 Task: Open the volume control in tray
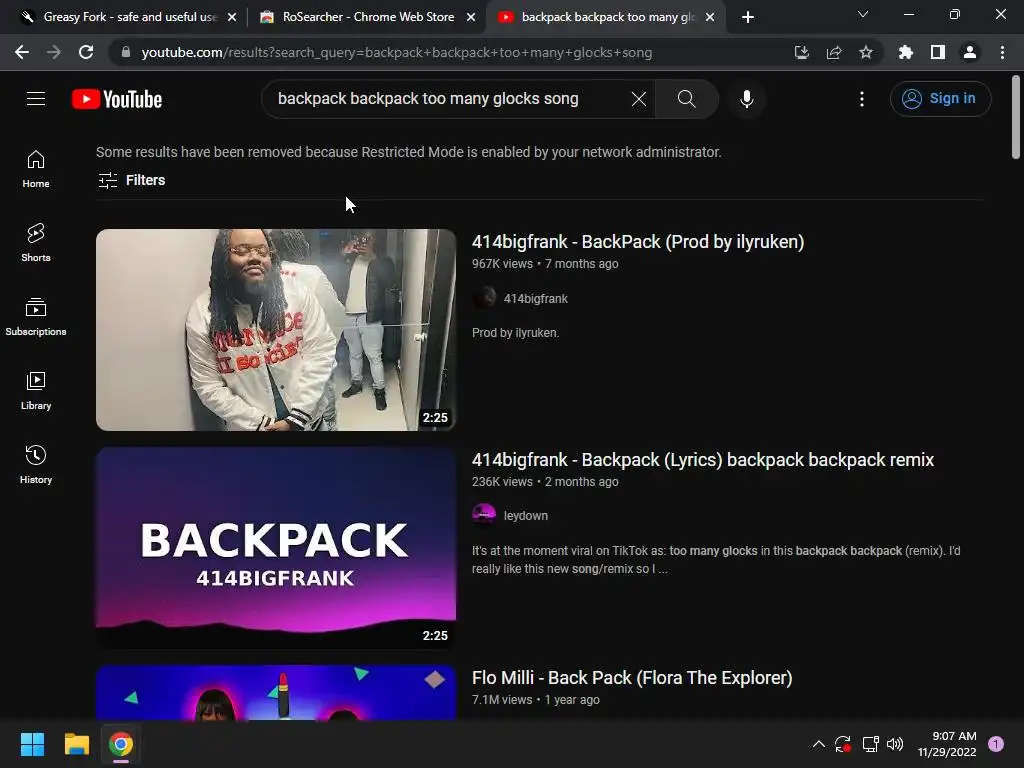[x=895, y=744]
